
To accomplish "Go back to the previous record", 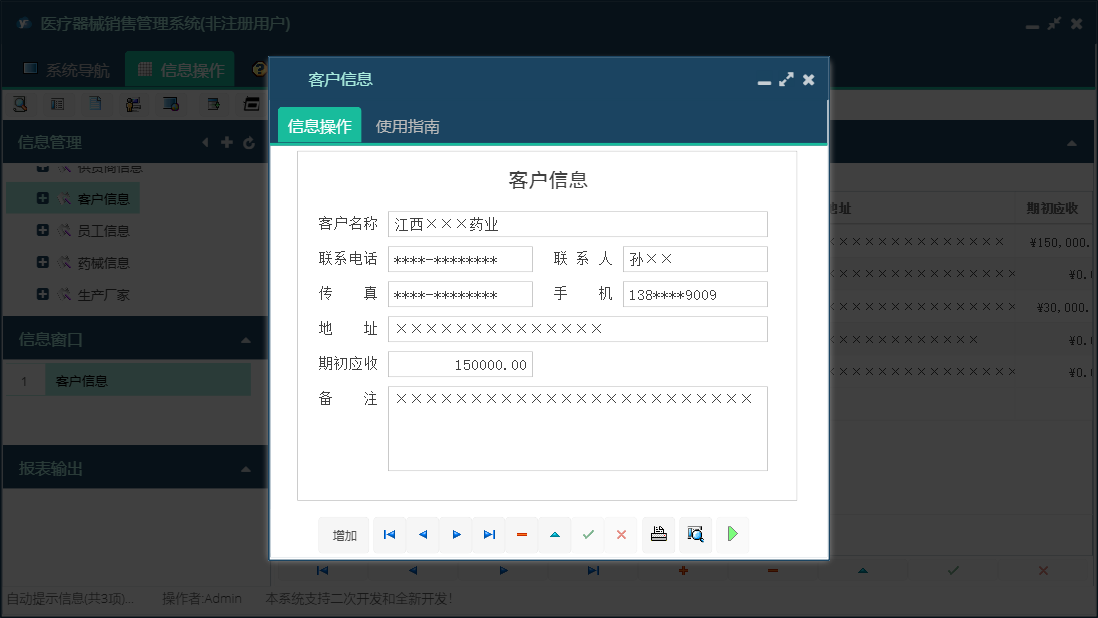I will click(x=422, y=535).
